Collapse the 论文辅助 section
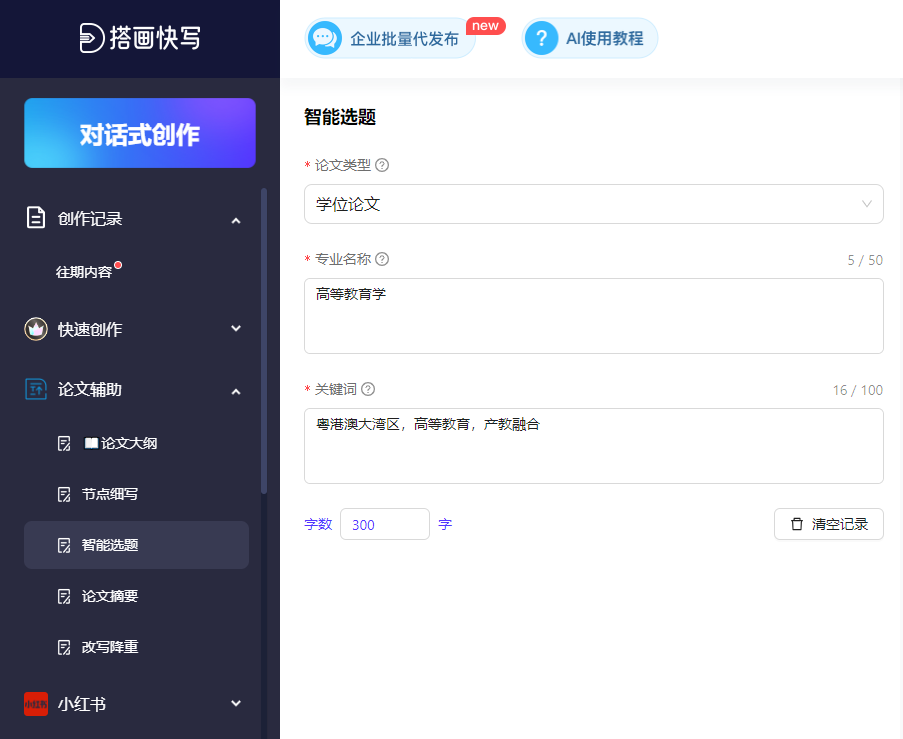This screenshot has width=903, height=739. click(236, 391)
